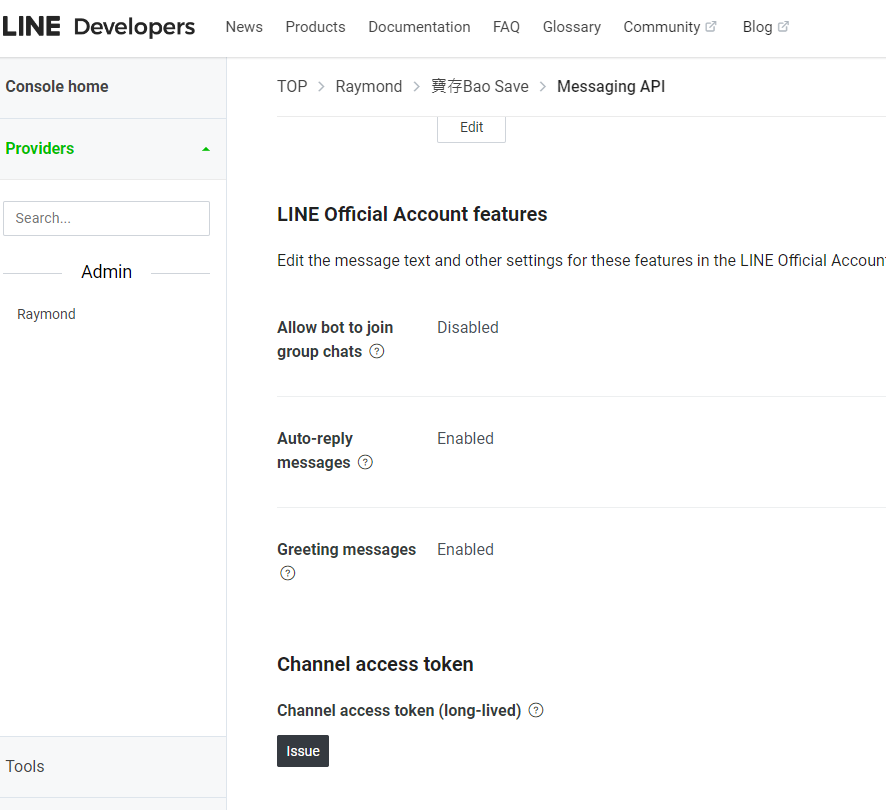Open the Glossary page

click(572, 27)
